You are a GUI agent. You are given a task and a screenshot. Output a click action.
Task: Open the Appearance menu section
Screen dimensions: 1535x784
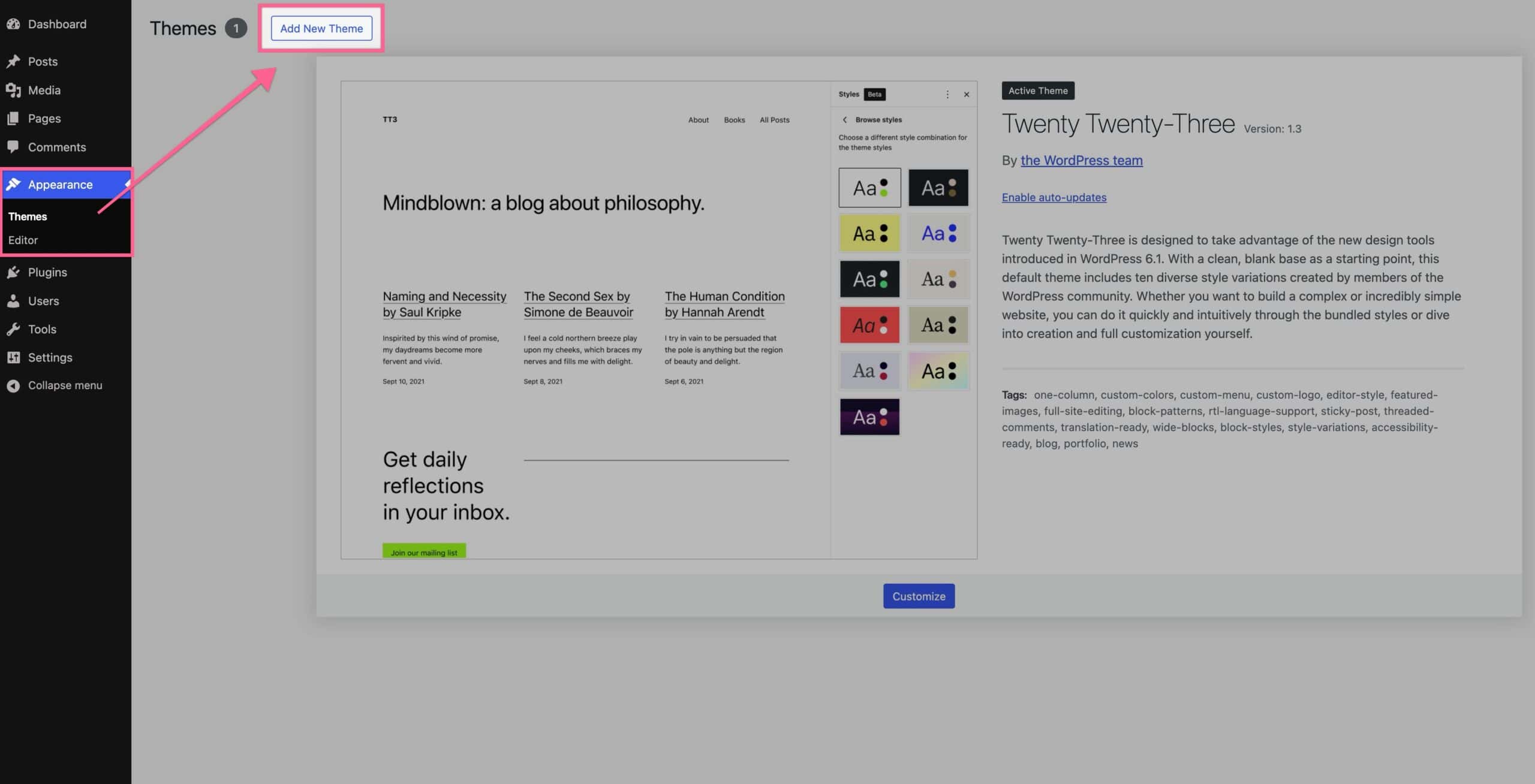(60, 185)
